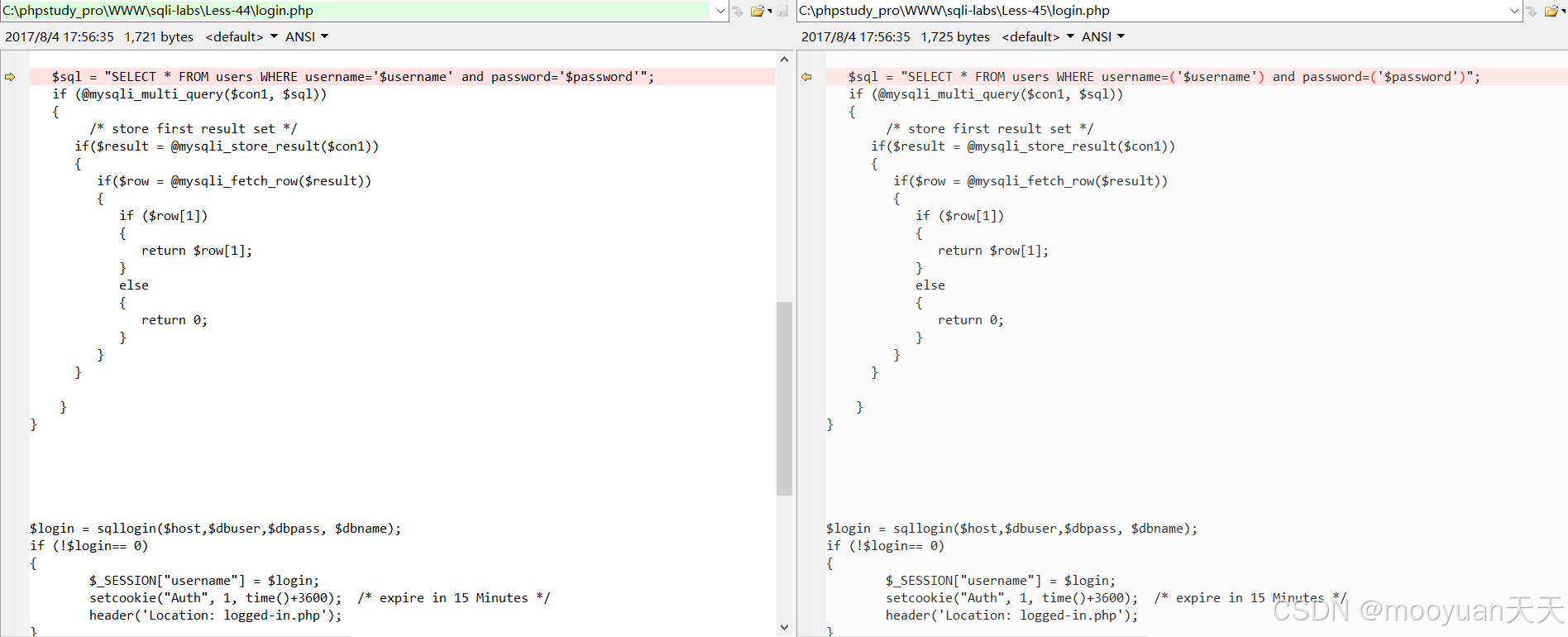Click the mysqli_fetch_row line in left pane

234,181
